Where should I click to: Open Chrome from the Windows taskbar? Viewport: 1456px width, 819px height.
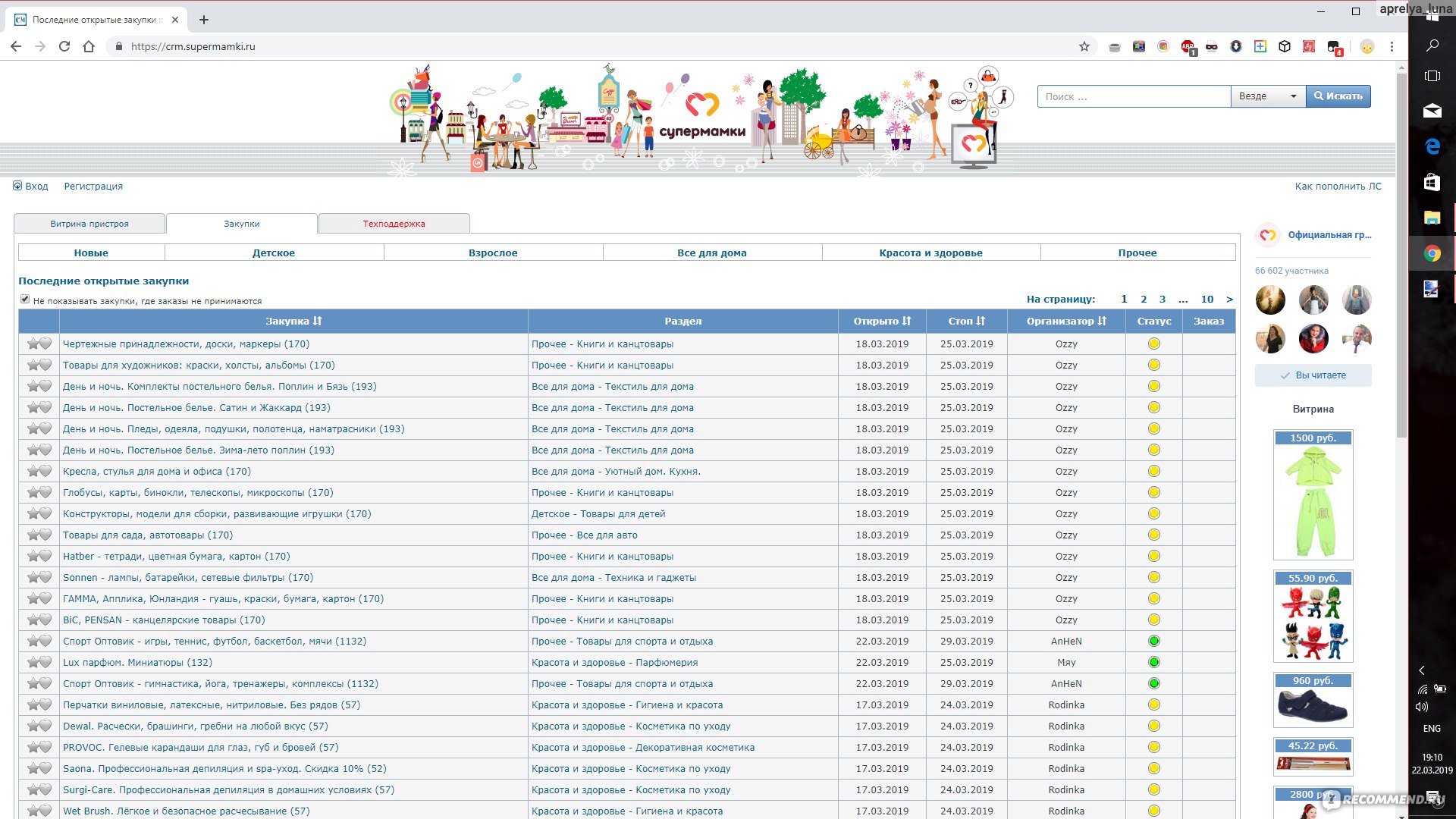(x=1432, y=253)
